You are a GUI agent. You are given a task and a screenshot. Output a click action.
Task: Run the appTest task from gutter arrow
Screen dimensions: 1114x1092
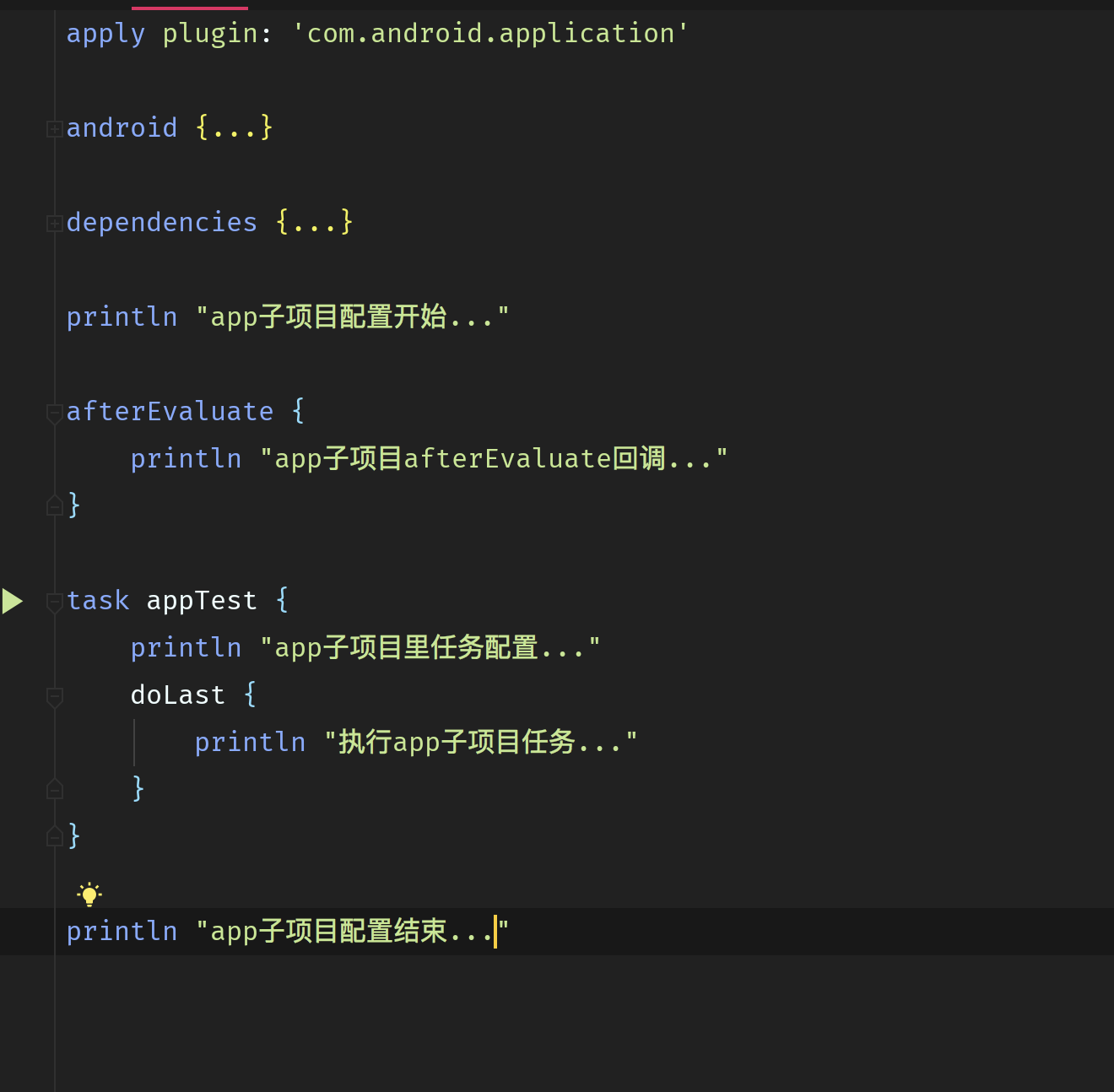click(13, 601)
